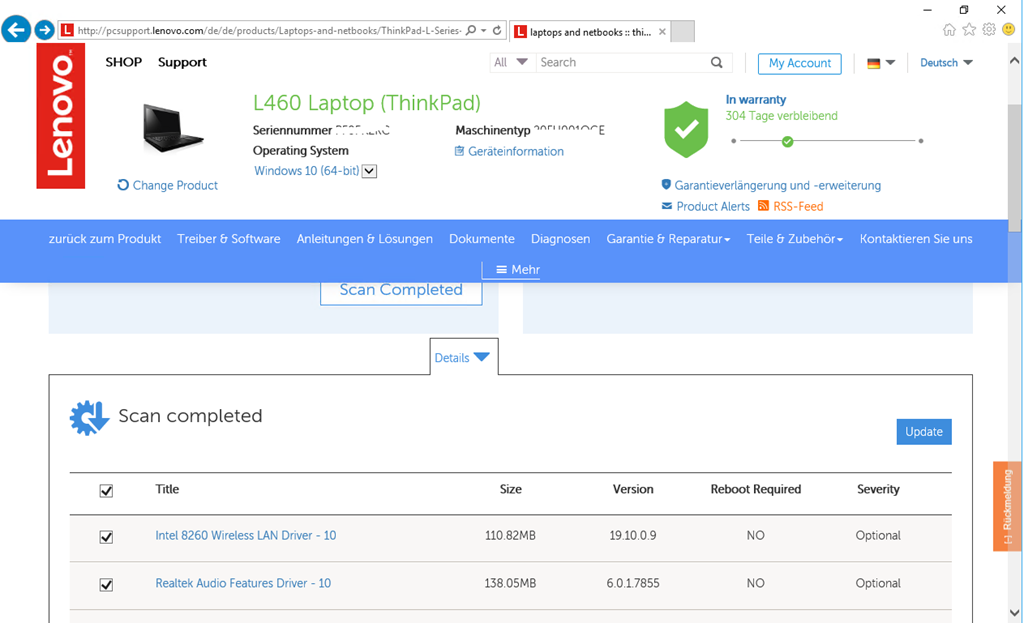Open browser favorites star icon
This screenshot has width=1024, height=623.
(x=969, y=30)
